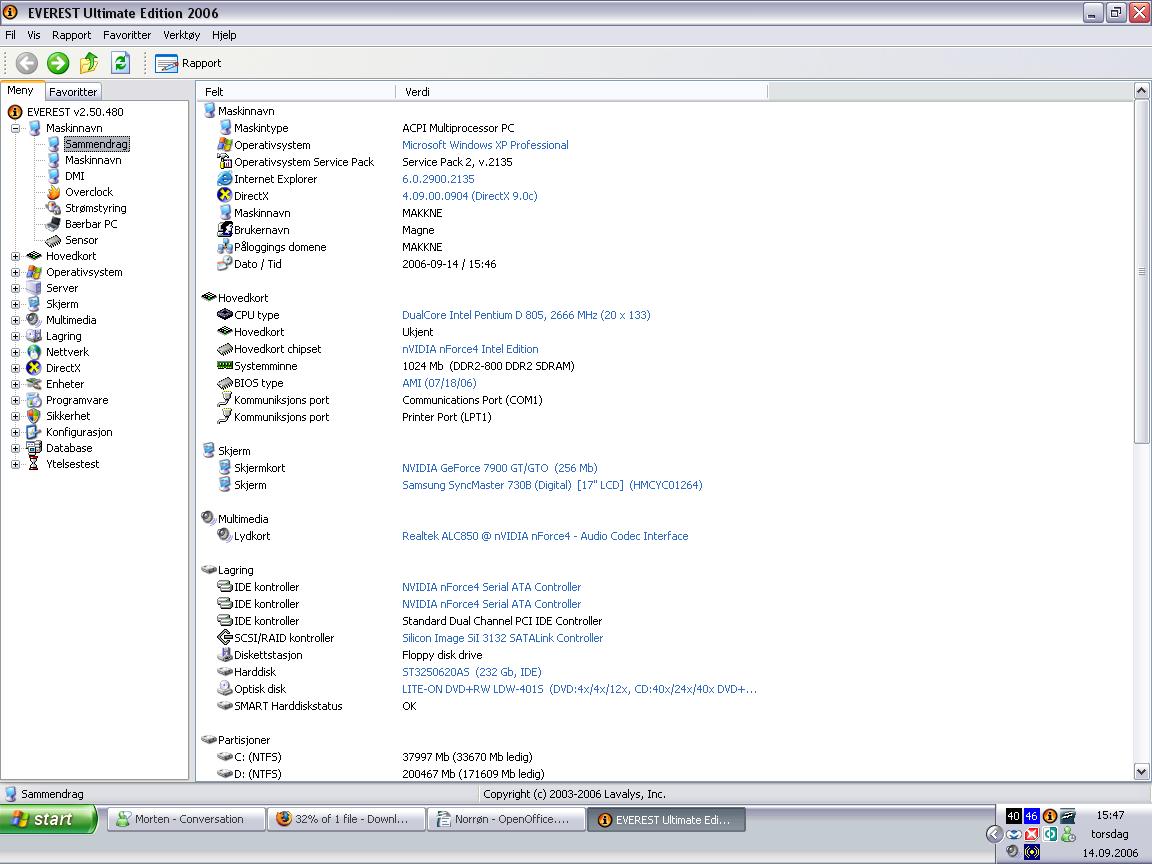Click the Programvare icon in tree

34,400
